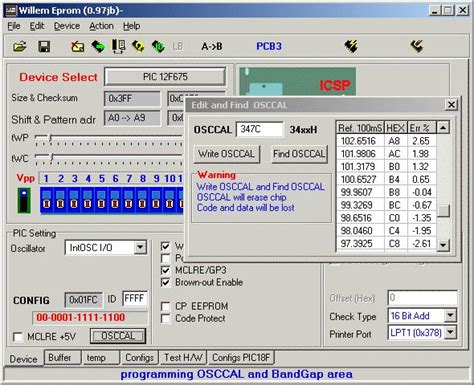Open the Help menu
The height and width of the screenshot is (385, 474).
131,26
